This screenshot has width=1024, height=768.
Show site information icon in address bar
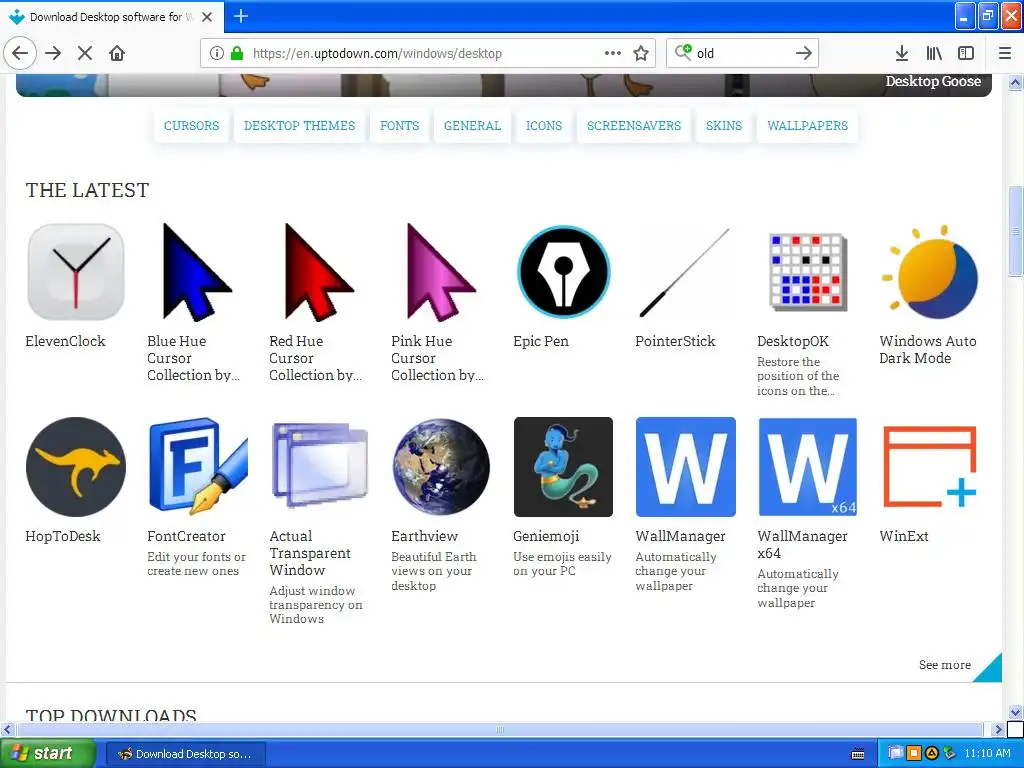217,53
